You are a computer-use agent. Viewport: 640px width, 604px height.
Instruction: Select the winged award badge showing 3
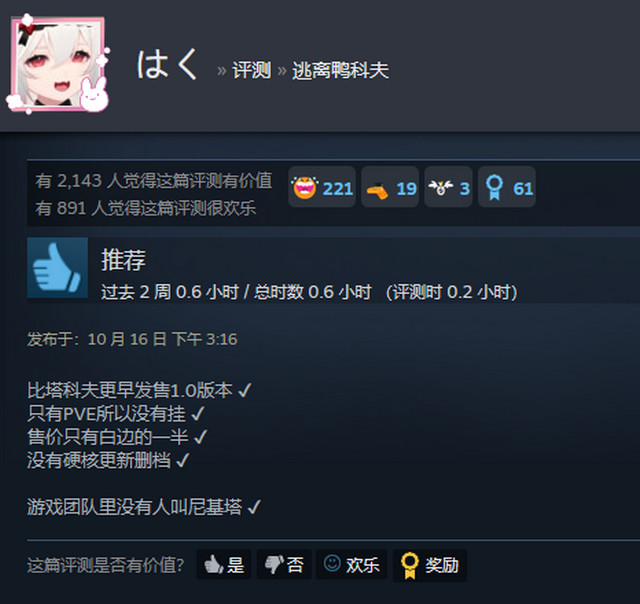(448, 187)
